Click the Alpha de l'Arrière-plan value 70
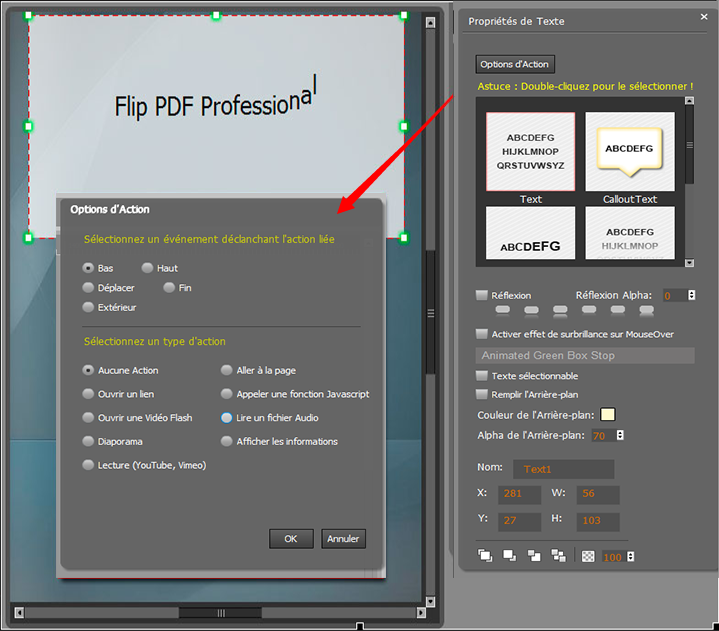This screenshot has width=719, height=631. tap(603, 436)
